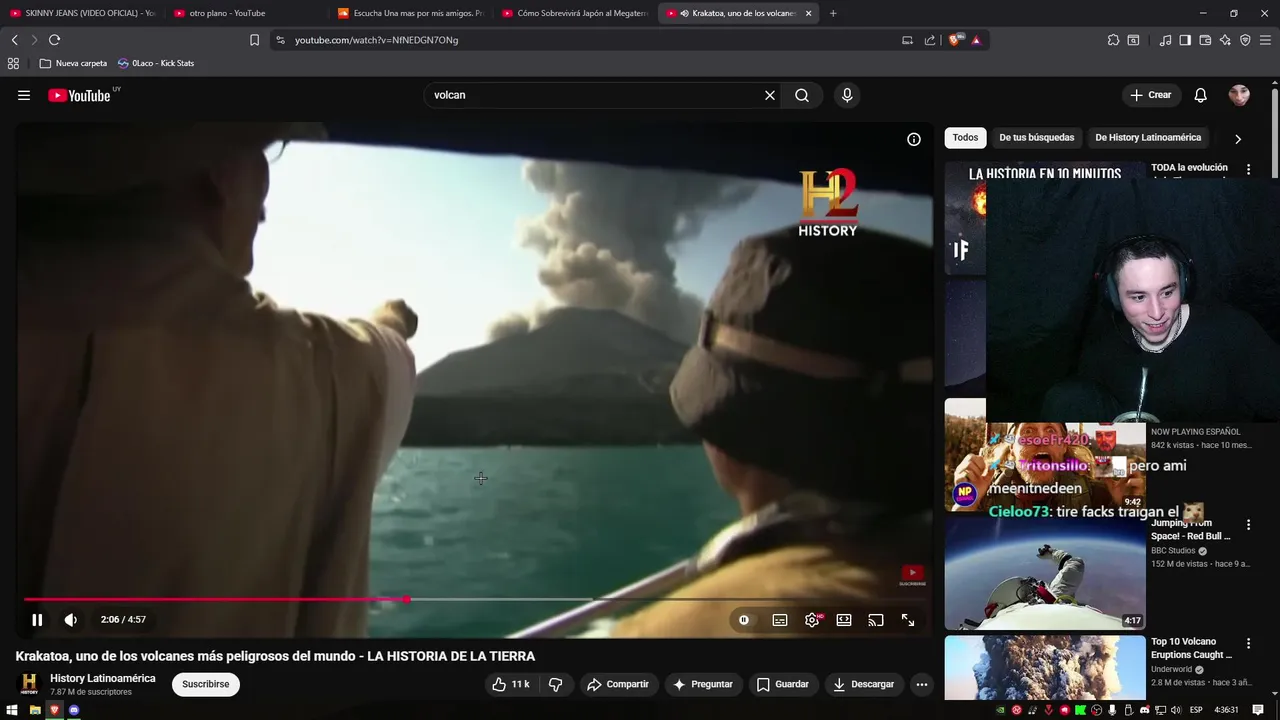
Task: Open the Brave Leo AI sparkle icon
Action: pos(1225,40)
